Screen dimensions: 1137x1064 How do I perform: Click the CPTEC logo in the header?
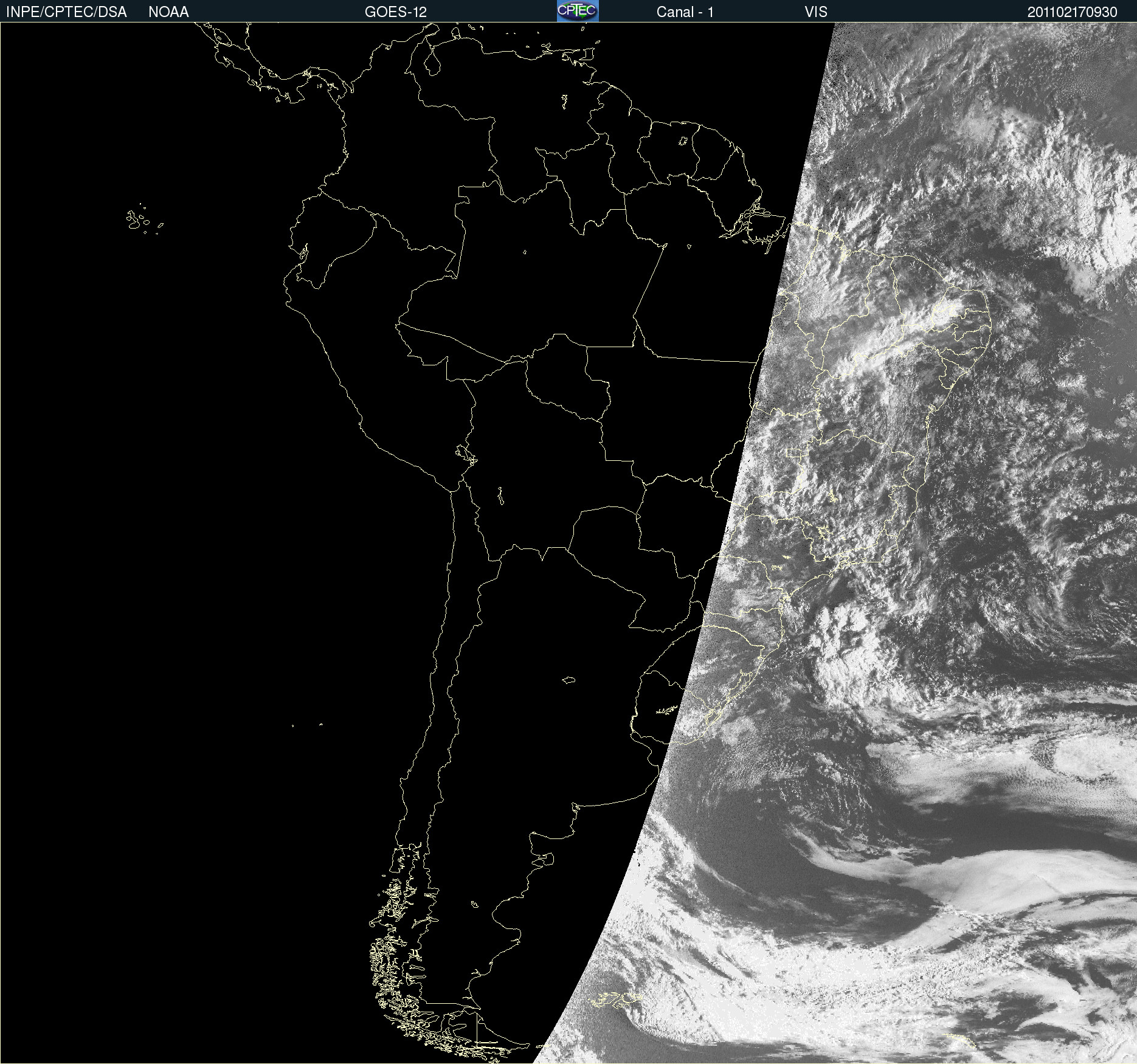point(578,11)
